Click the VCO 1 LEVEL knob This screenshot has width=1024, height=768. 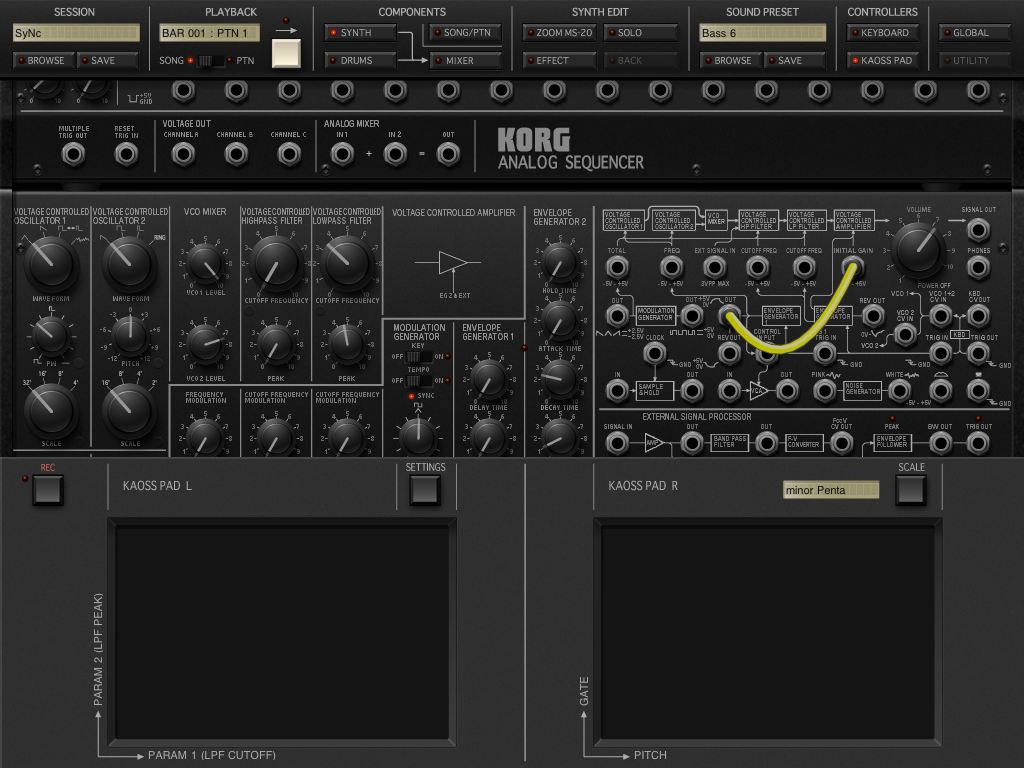click(x=206, y=264)
